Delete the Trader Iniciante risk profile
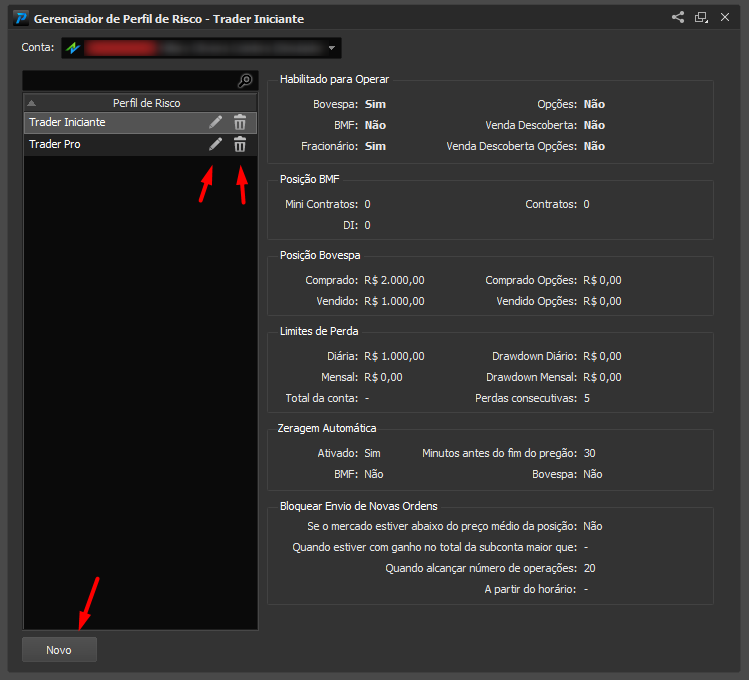 pyautogui.click(x=240, y=122)
